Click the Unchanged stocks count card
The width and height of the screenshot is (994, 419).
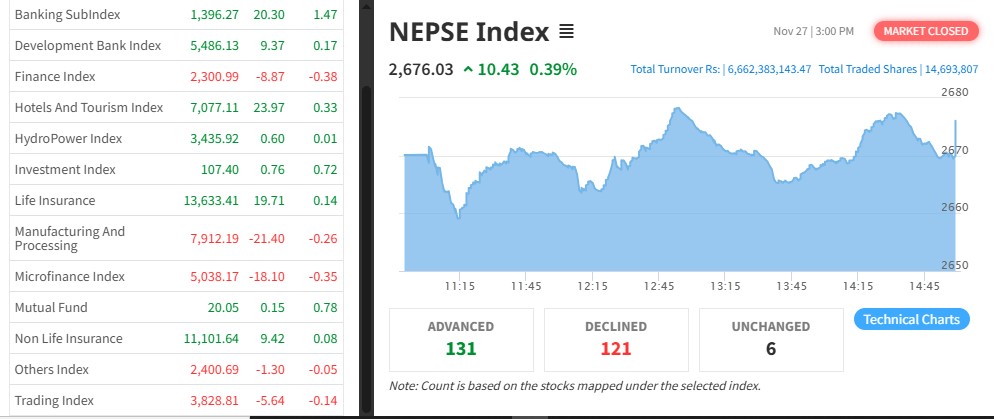tap(770, 339)
